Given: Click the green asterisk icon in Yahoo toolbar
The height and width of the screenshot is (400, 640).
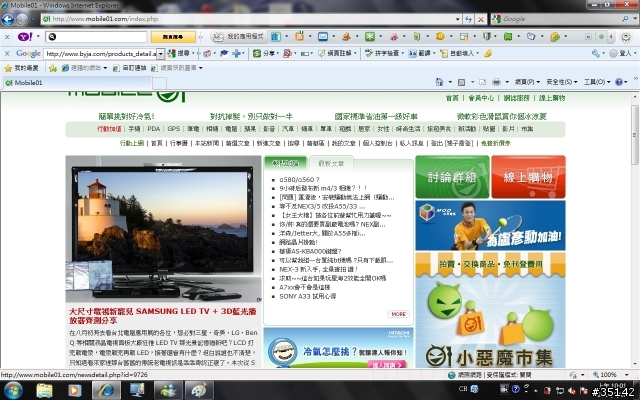Looking at the screenshot, I should point(370,37).
